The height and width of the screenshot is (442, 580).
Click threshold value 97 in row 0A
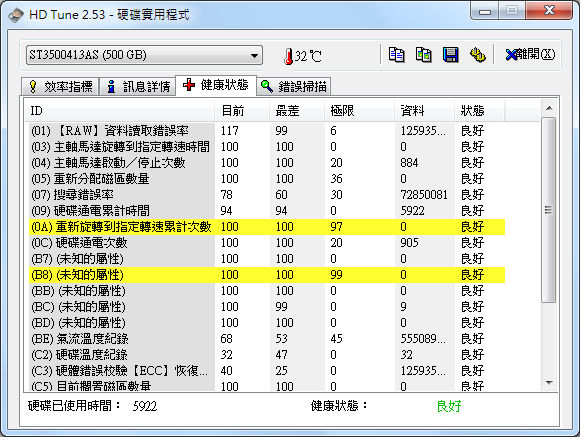[x=336, y=227]
